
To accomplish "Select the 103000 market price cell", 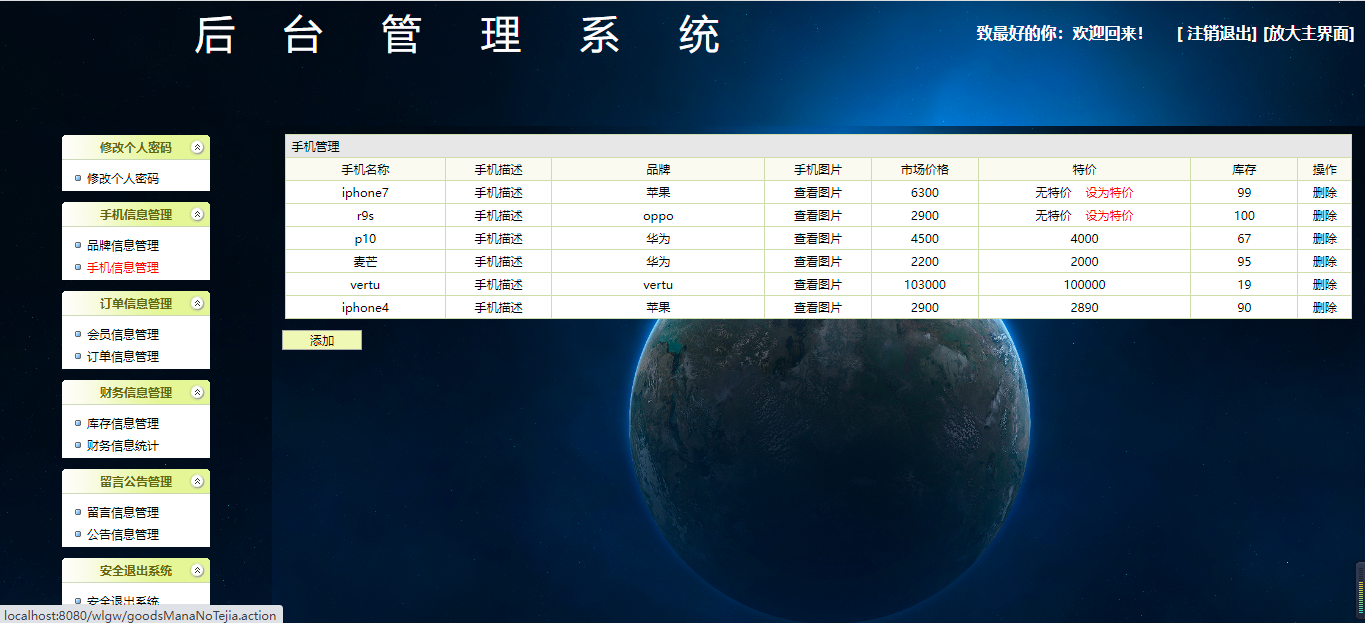I will tap(925, 284).
